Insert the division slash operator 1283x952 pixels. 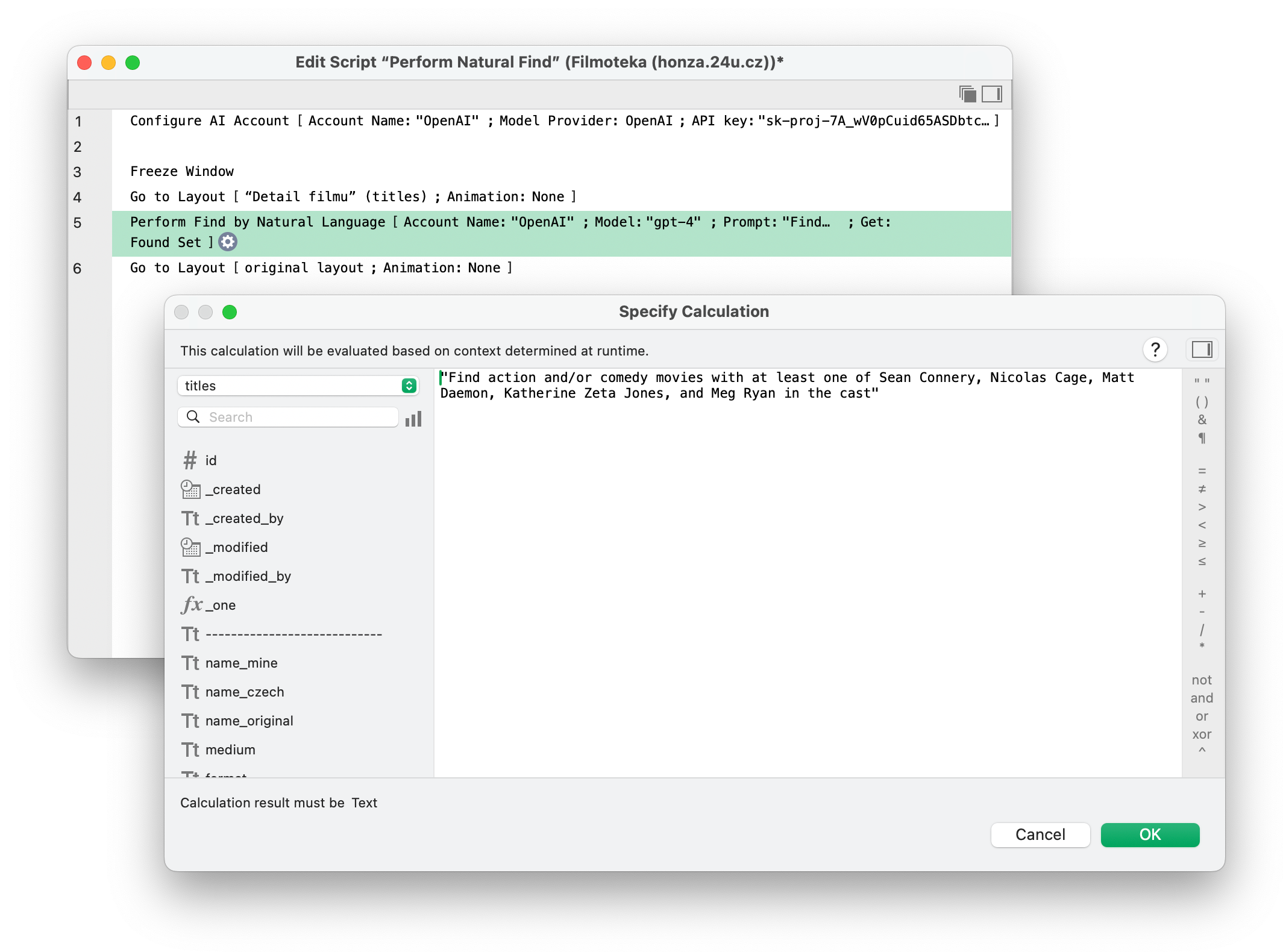point(1202,630)
